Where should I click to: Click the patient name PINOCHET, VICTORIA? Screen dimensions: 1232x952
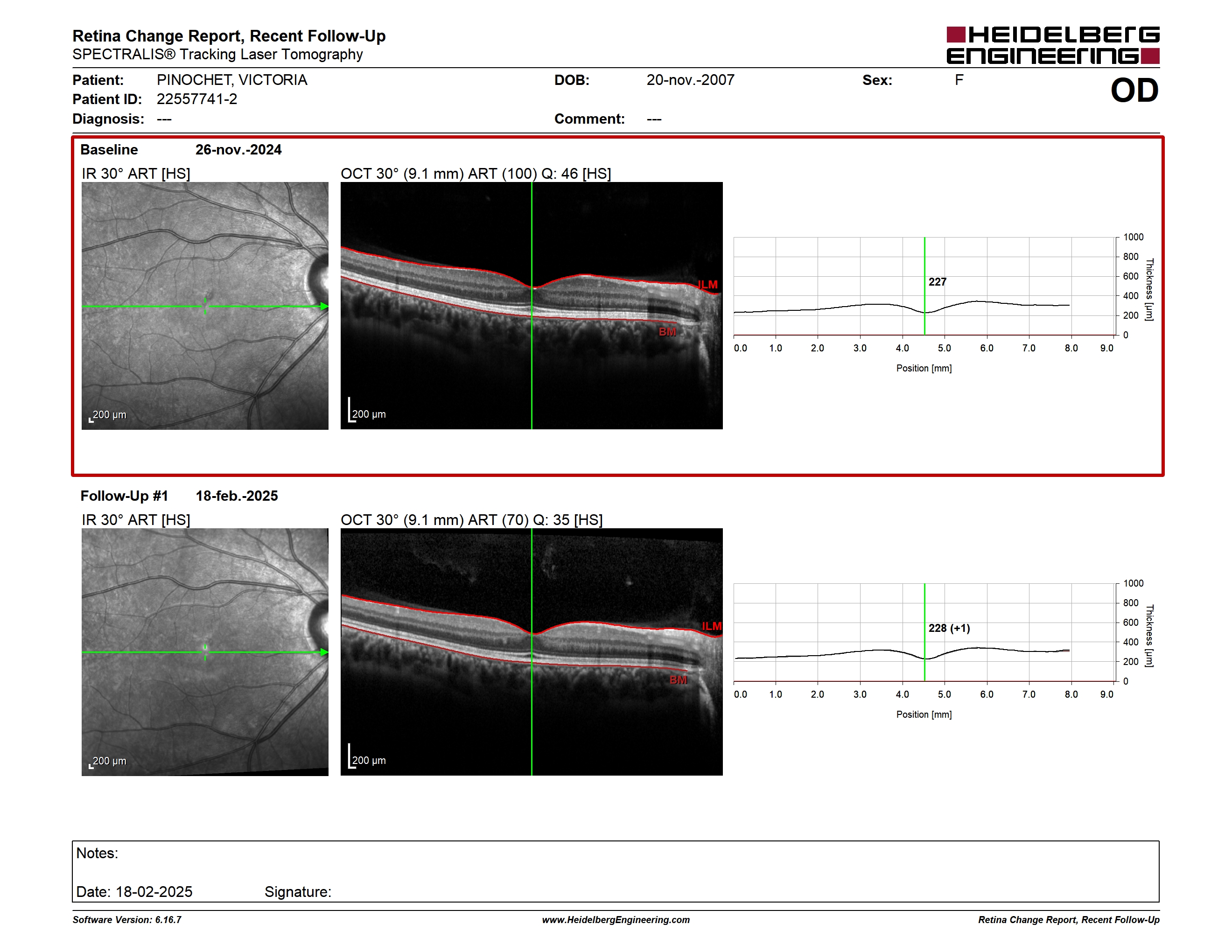coord(232,80)
